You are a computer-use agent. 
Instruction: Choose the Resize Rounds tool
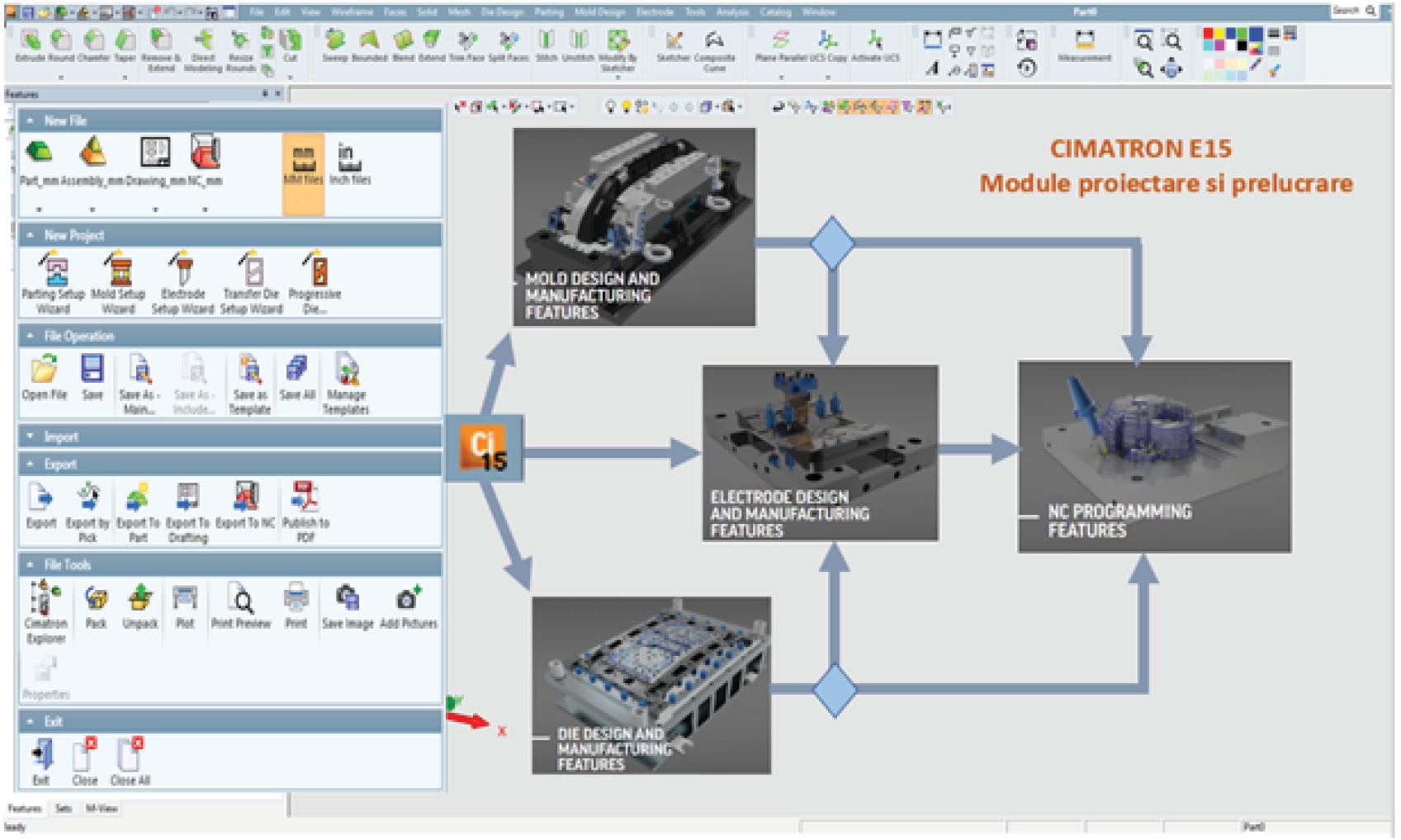[240, 50]
